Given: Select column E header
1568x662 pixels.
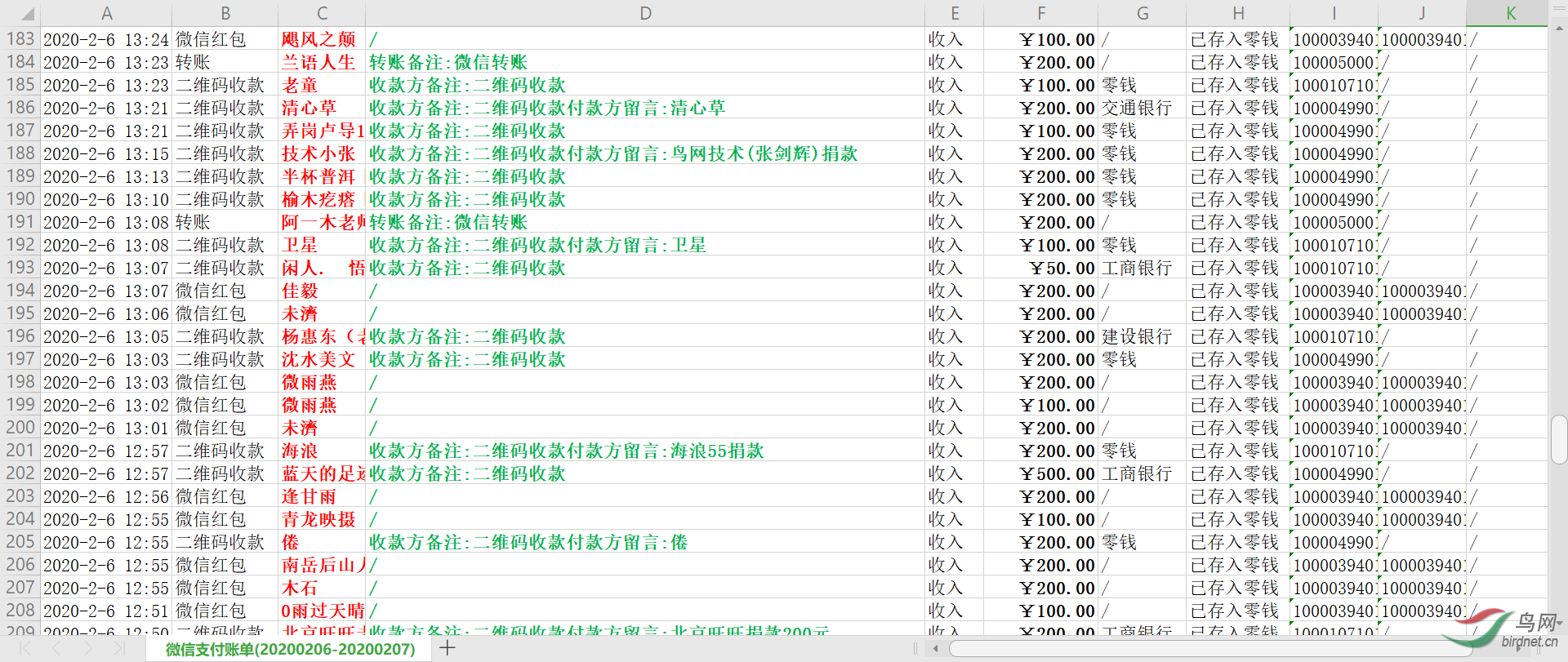Looking at the screenshot, I should [955, 13].
